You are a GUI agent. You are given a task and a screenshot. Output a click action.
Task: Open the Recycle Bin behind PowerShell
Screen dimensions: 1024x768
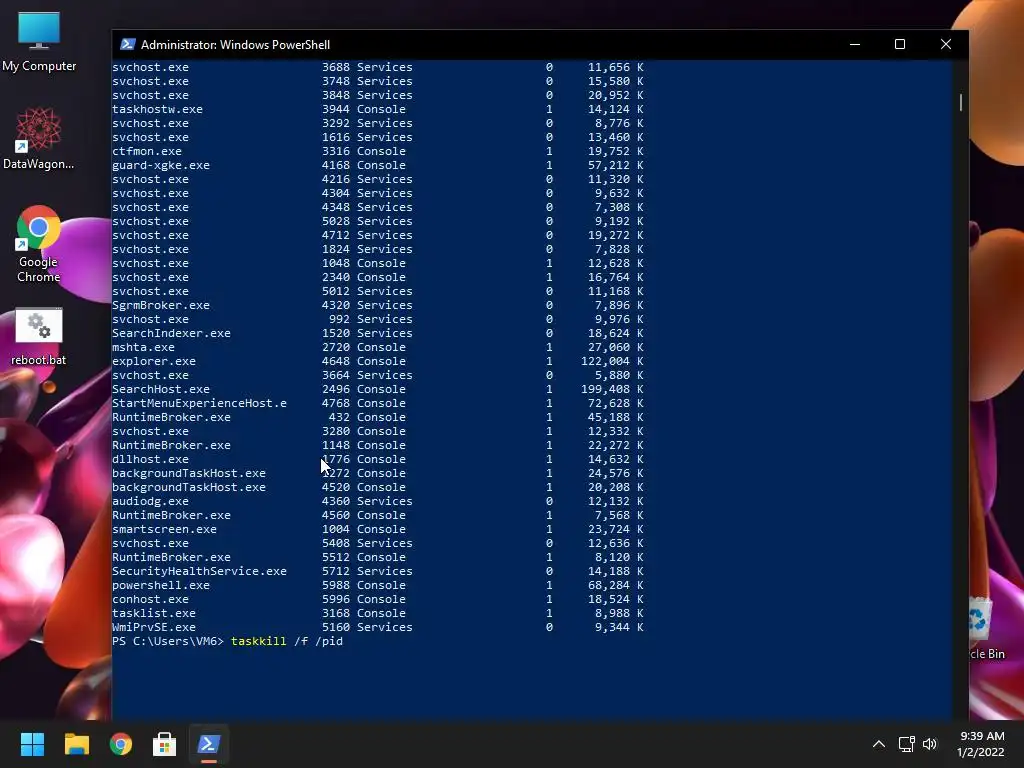click(986, 629)
